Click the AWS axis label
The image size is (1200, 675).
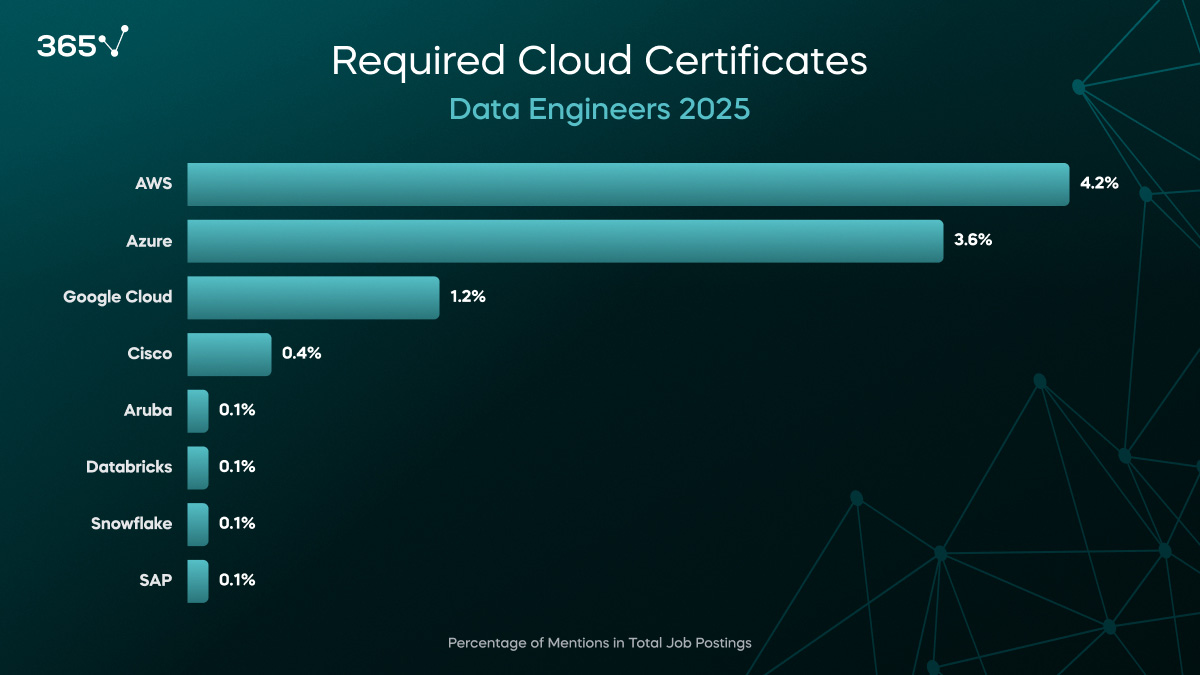tap(153, 184)
